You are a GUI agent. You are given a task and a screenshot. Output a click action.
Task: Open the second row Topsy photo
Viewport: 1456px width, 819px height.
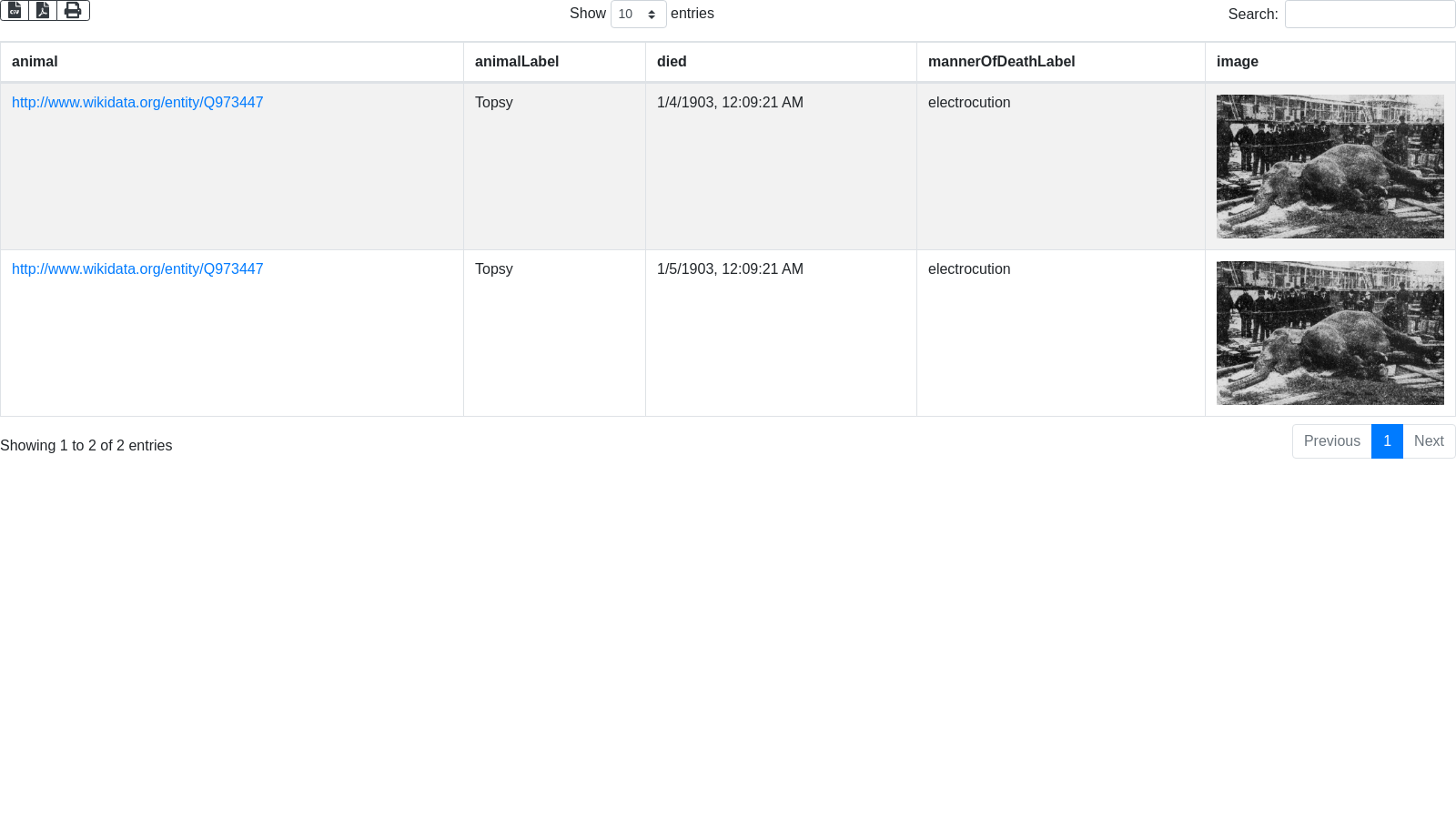(x=1330, y=333)
